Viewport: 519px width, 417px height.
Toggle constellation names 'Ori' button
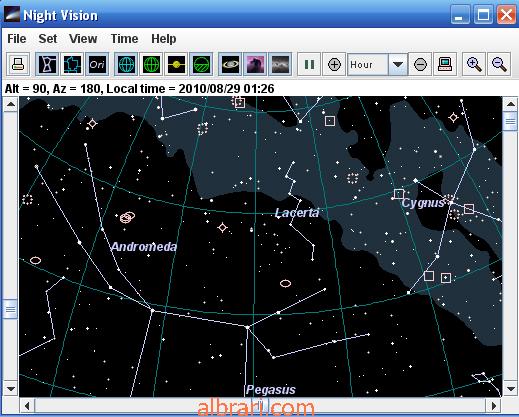point(97,64)
